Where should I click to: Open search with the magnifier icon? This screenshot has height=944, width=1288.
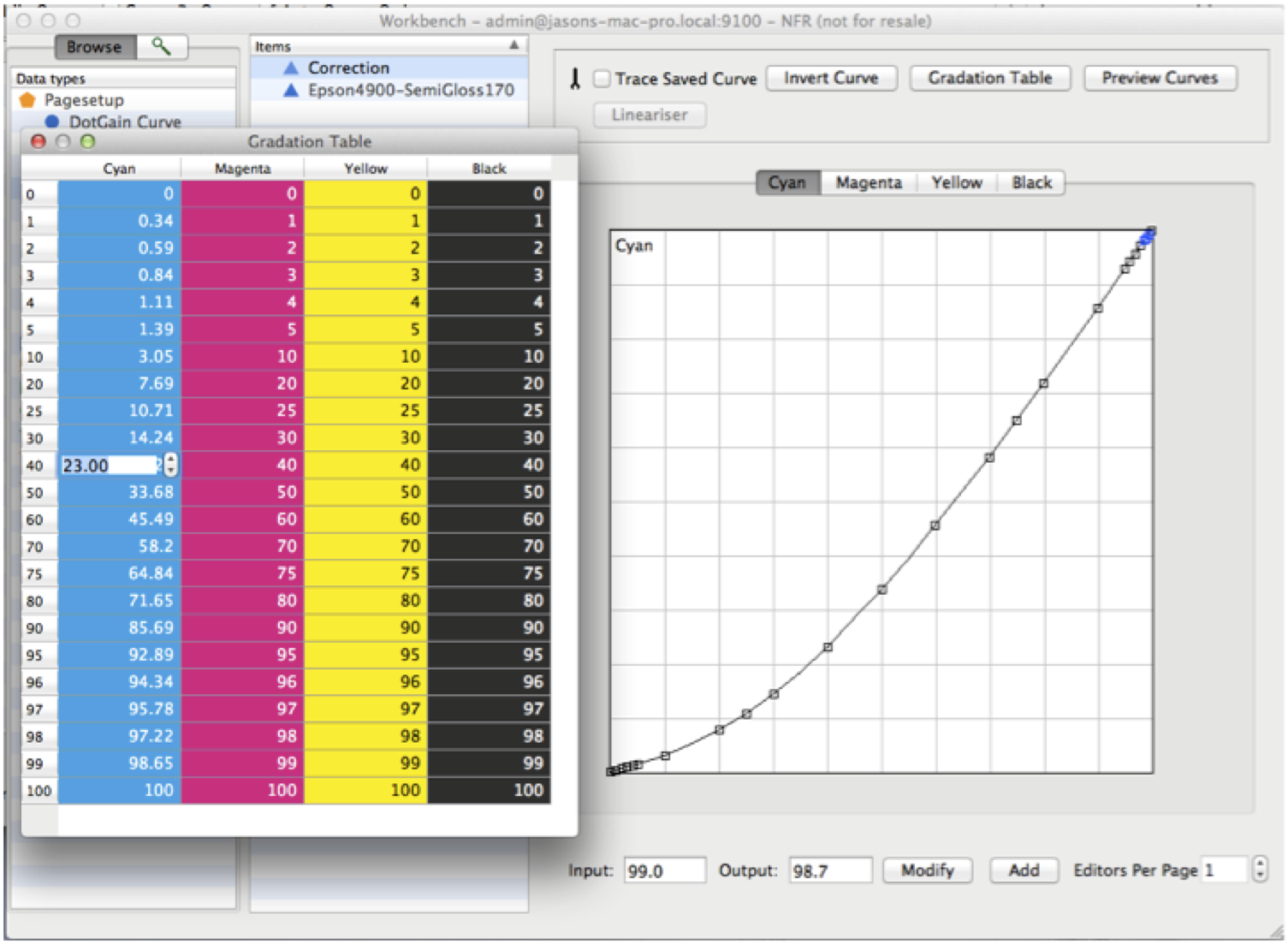[x=163, y=47]
